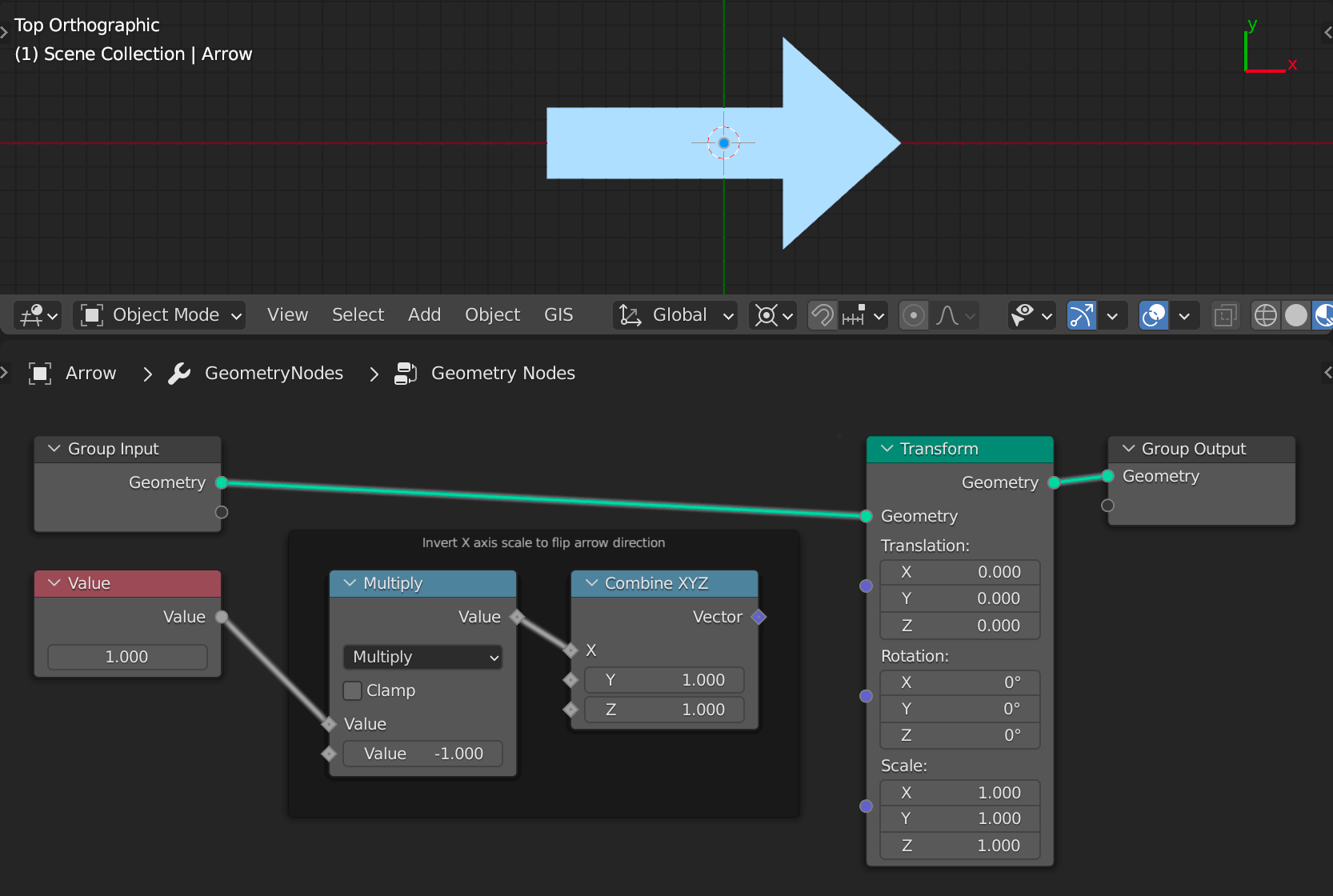Viewport: 1333px width, 896px height.
Task: Click the Transform node's Rotation Z field
Action: click(959, 735)
